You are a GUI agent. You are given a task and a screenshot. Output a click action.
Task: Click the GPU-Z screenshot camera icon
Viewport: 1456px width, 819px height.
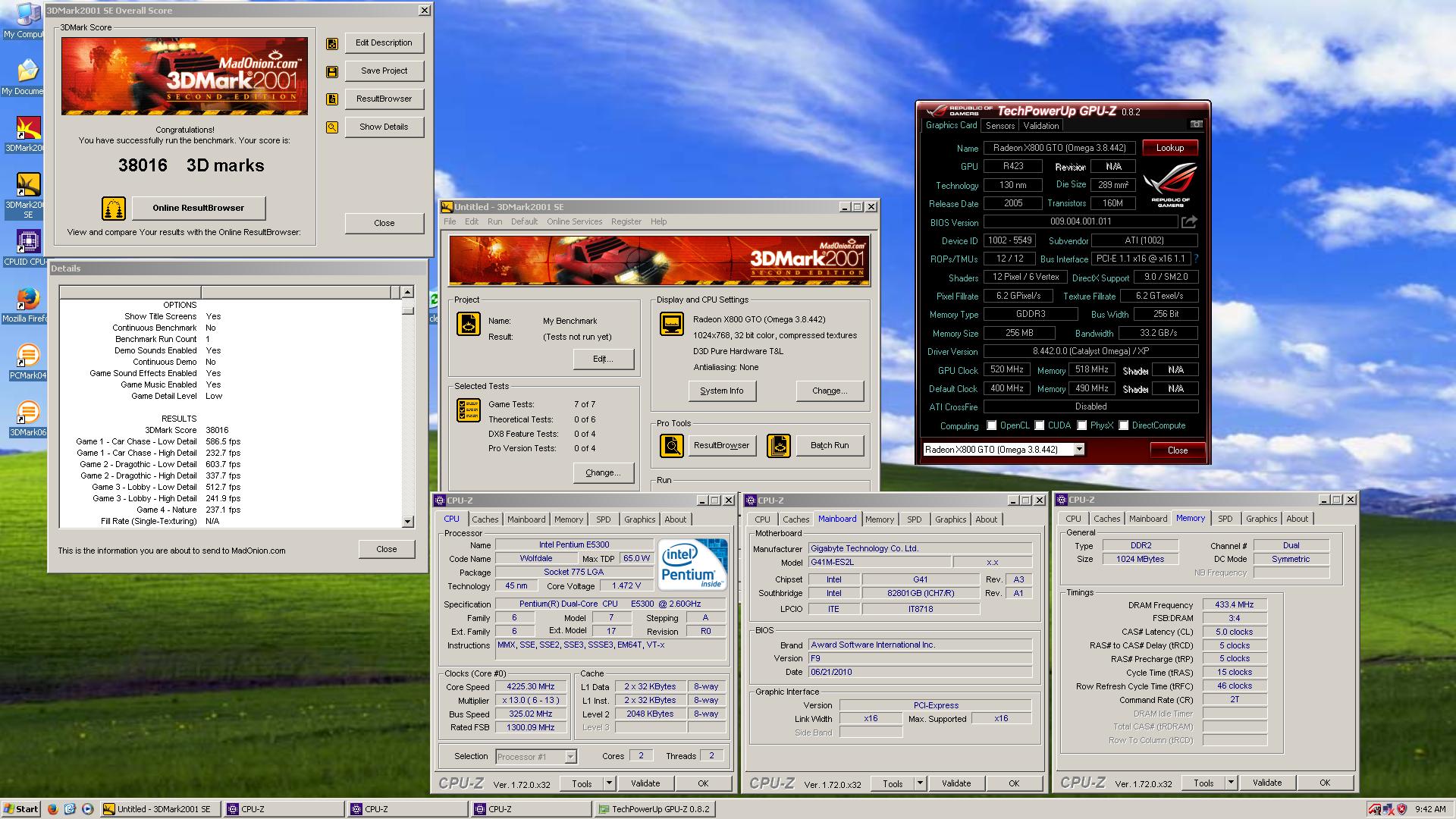(1196, 124)
